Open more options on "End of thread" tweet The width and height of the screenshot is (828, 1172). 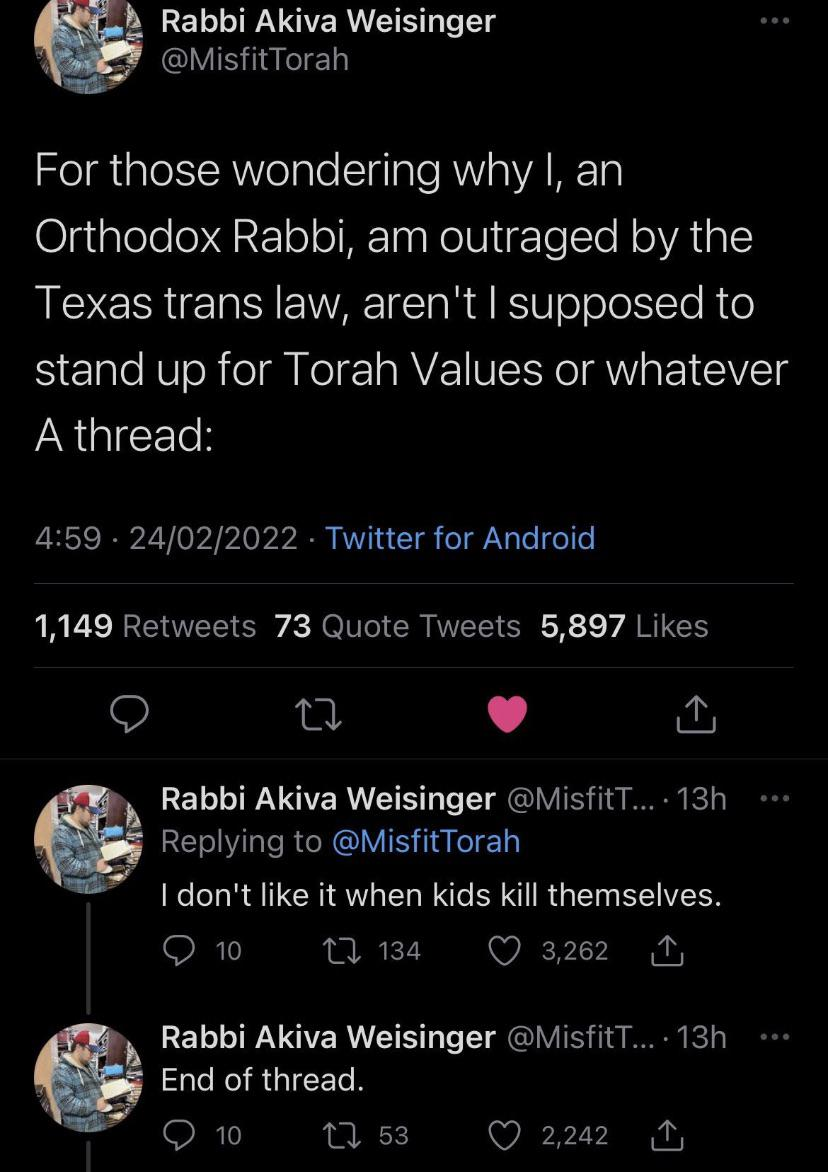click(x=775, y=1037)
